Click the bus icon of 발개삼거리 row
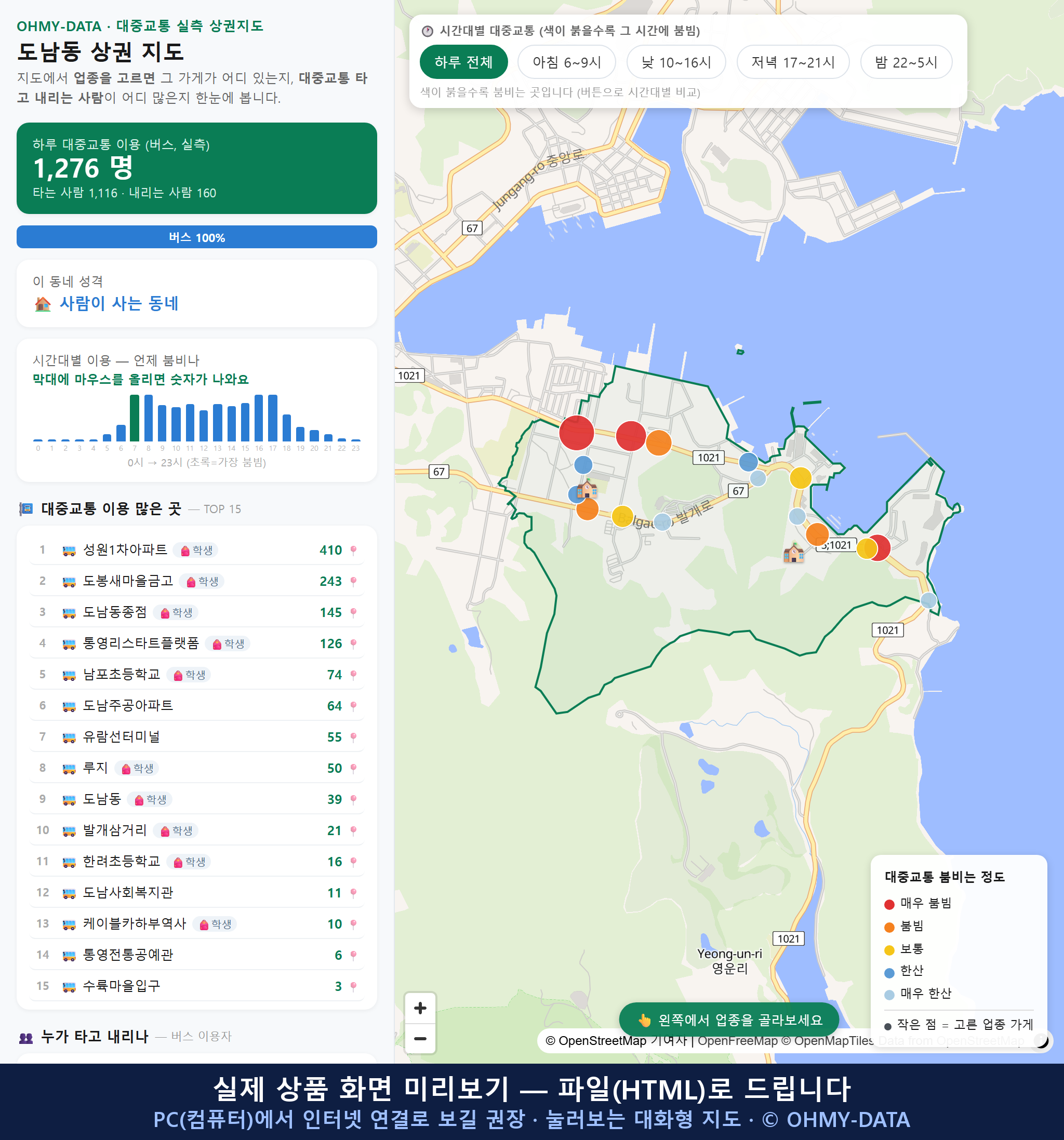The image size is (1064, 1140). click(x=69, y=831)
